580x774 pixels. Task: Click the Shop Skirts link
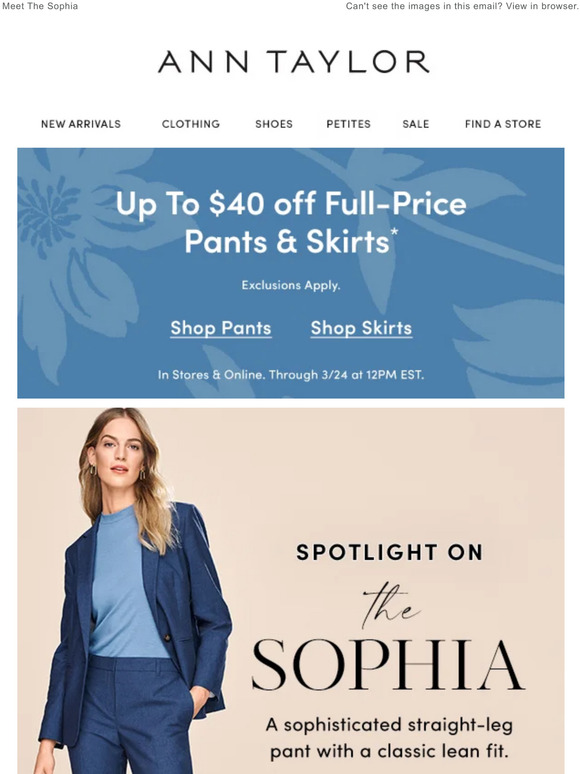pyautogui.click(x=361, y=328)
